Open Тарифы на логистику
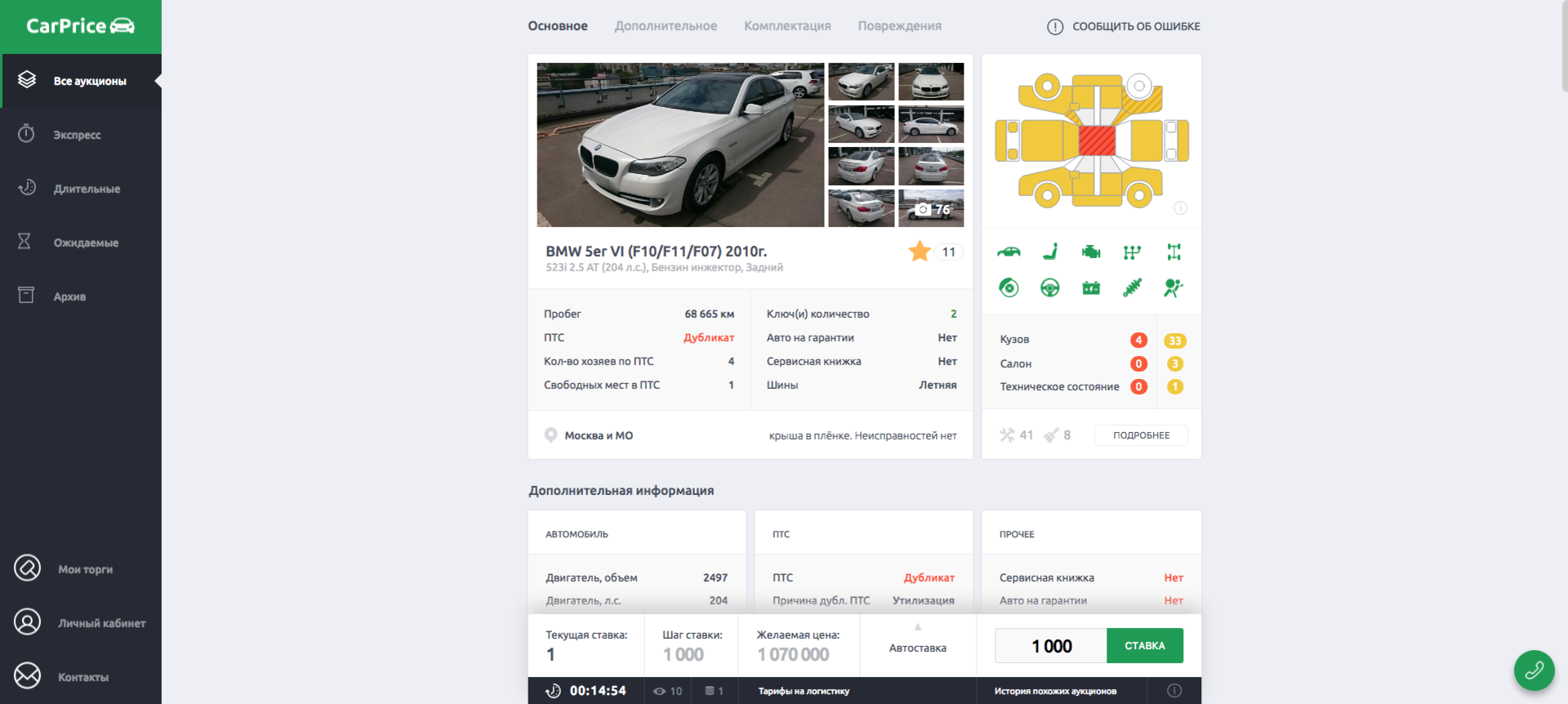Image resolution: width=1568 pixels, height=704 pixels. pyautogui.click(x=804, y=691)
